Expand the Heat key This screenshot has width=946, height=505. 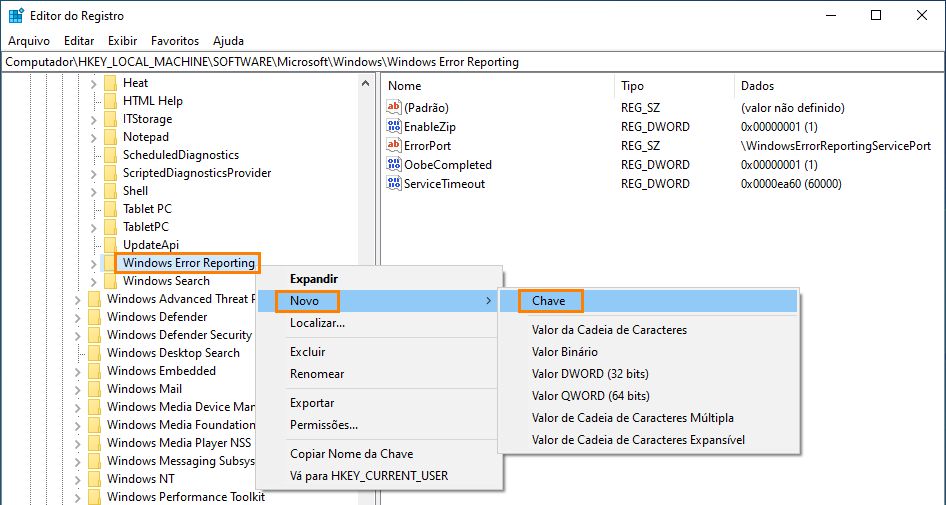coord(94,83)
